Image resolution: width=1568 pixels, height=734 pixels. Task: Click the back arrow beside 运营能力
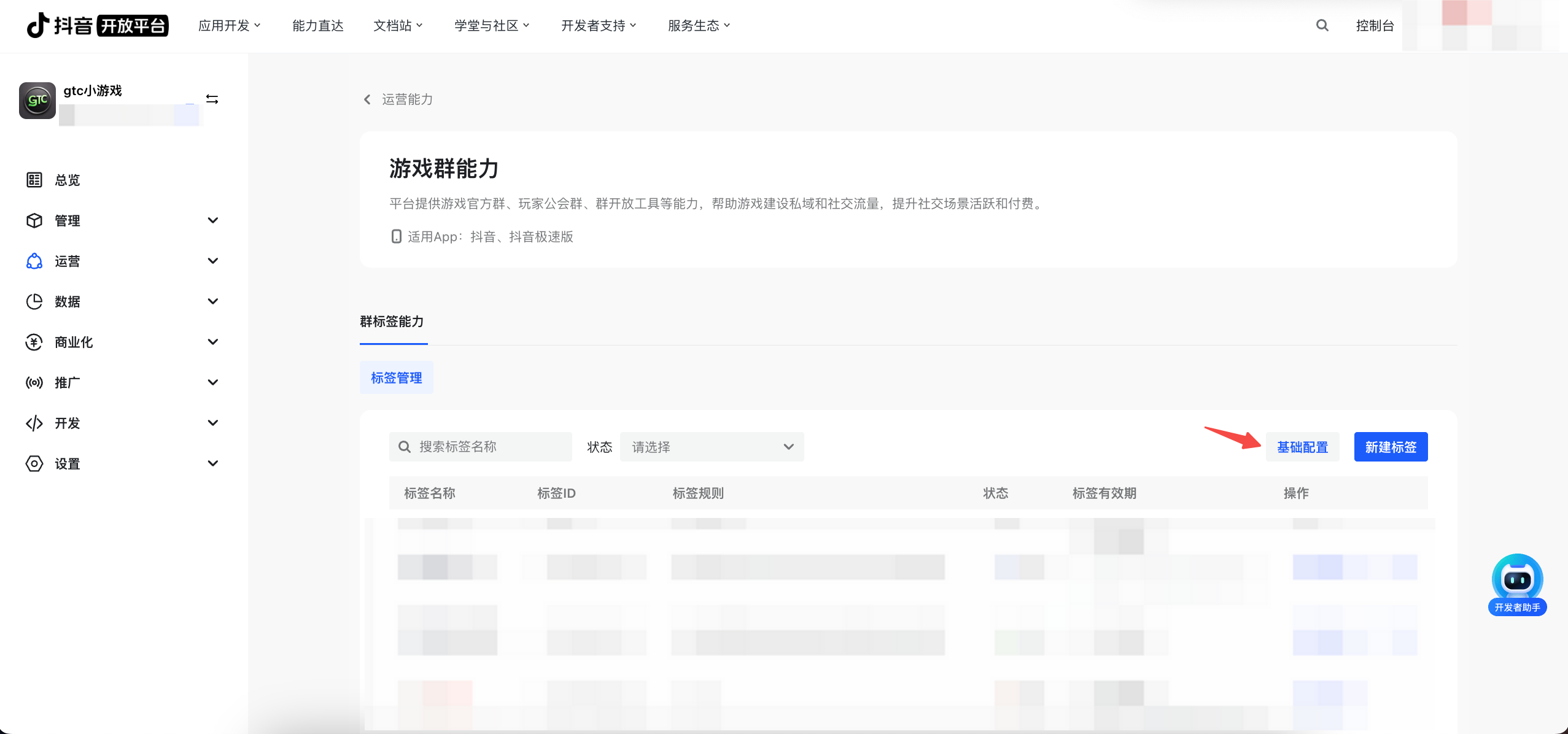367,99
